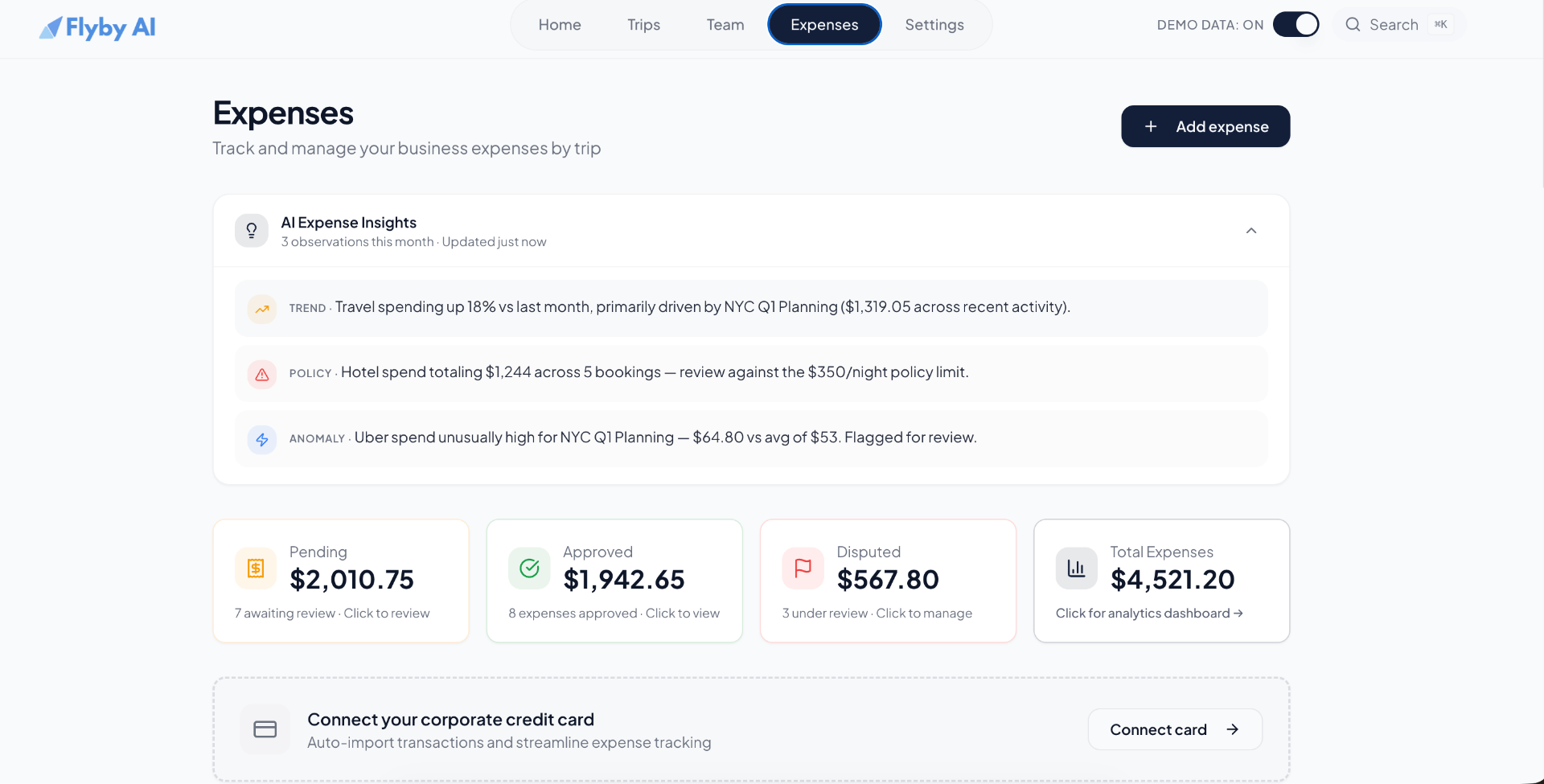Click the Approved $1,942.65 amount
This screenshot has width=1544, height=784.
pyautogui.click(x=624, y=580)
